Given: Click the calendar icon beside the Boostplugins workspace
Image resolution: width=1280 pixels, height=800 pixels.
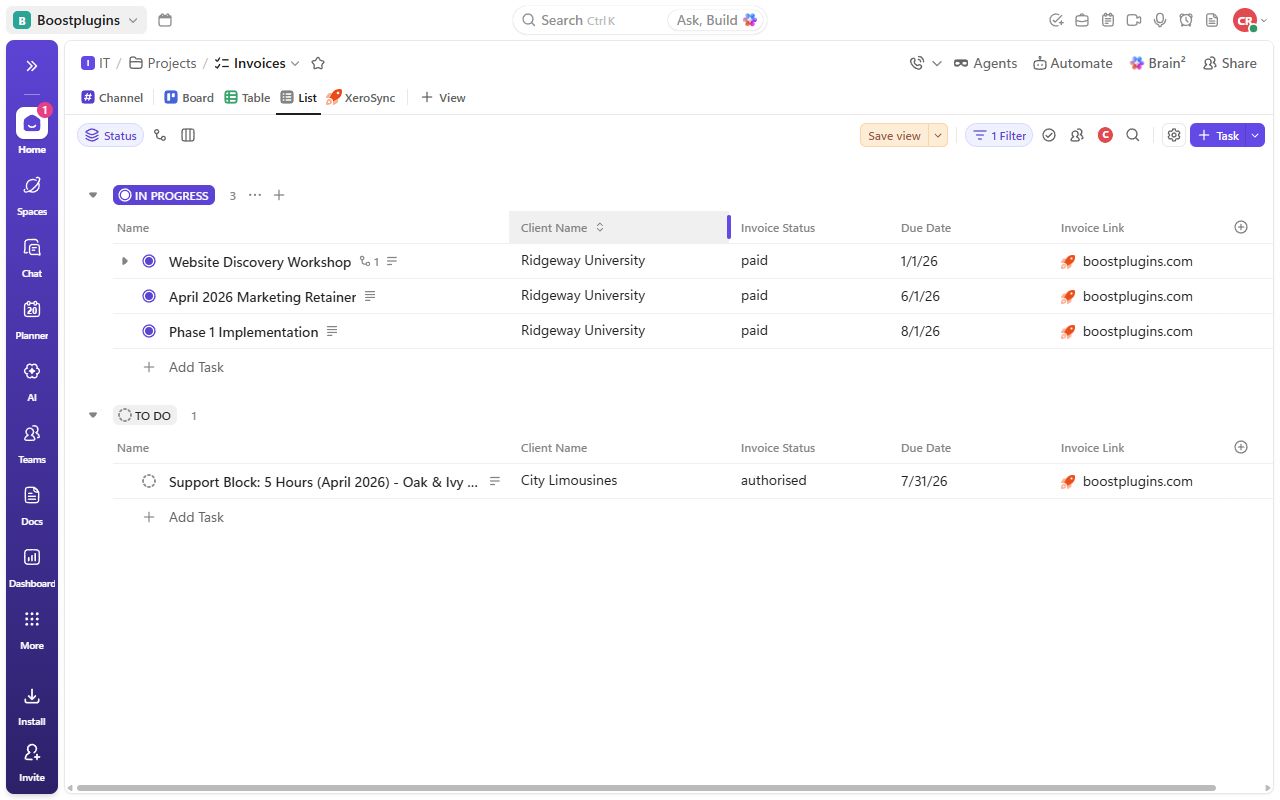Looking at the screenshot, I should click(165, 20).
